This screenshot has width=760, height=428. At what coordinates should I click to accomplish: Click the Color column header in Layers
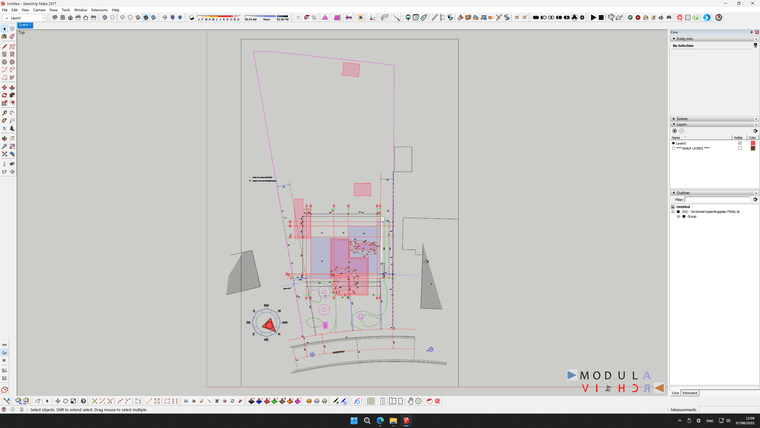pos(752,138)
